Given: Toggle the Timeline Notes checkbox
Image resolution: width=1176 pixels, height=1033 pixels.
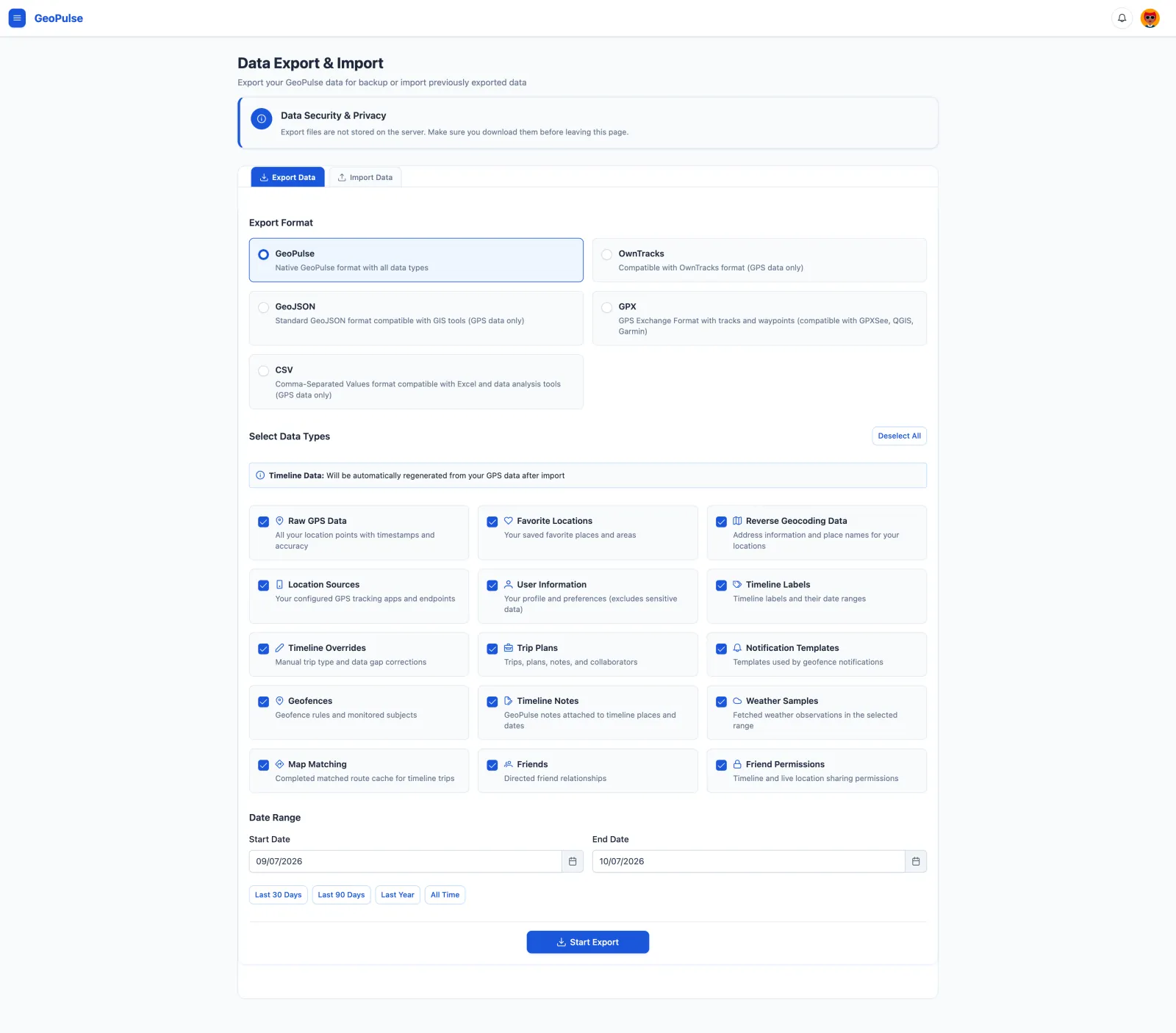Looking at the screenshot, I should 492,702.
